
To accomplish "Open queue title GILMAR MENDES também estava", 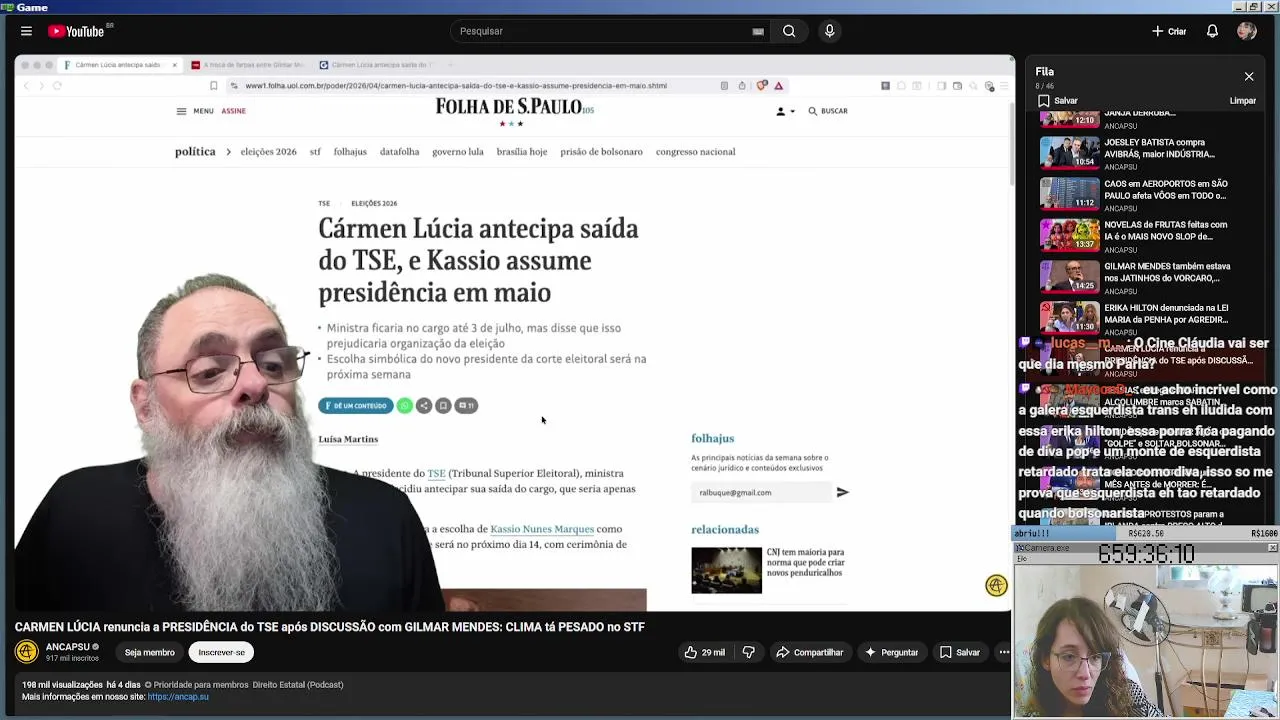I will tap(1167, 272).
